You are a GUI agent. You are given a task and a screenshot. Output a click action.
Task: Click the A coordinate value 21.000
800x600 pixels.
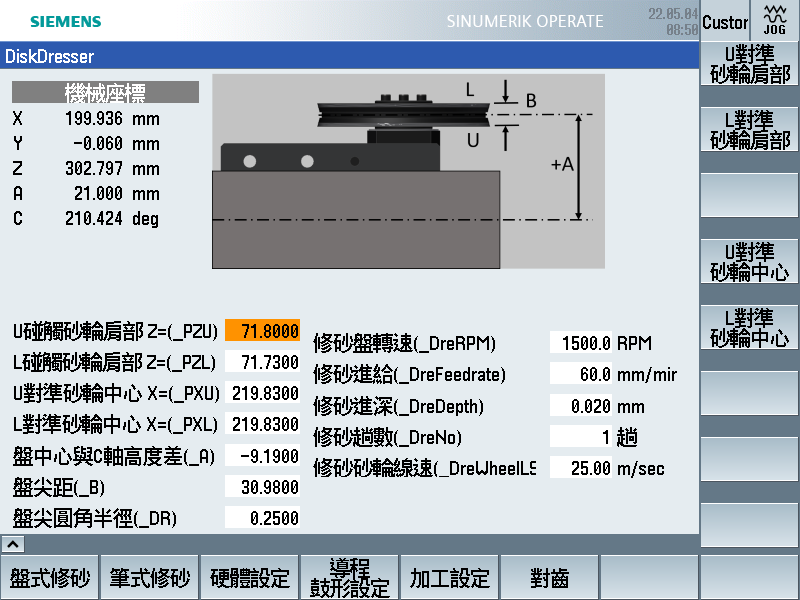pyautogui.click(x=98, y=193)
